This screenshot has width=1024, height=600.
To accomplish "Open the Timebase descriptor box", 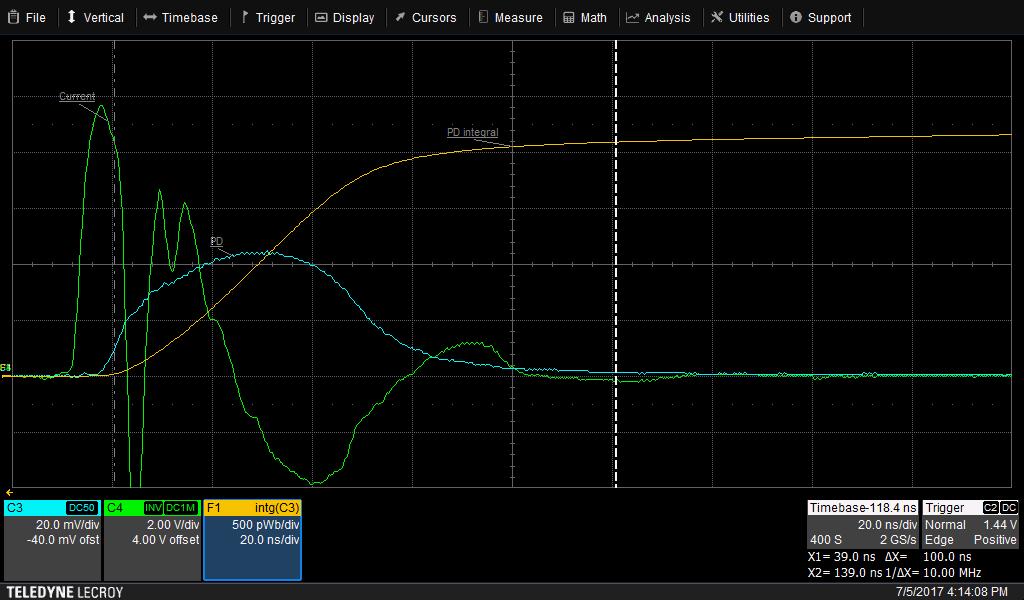I will coord(862,524).
